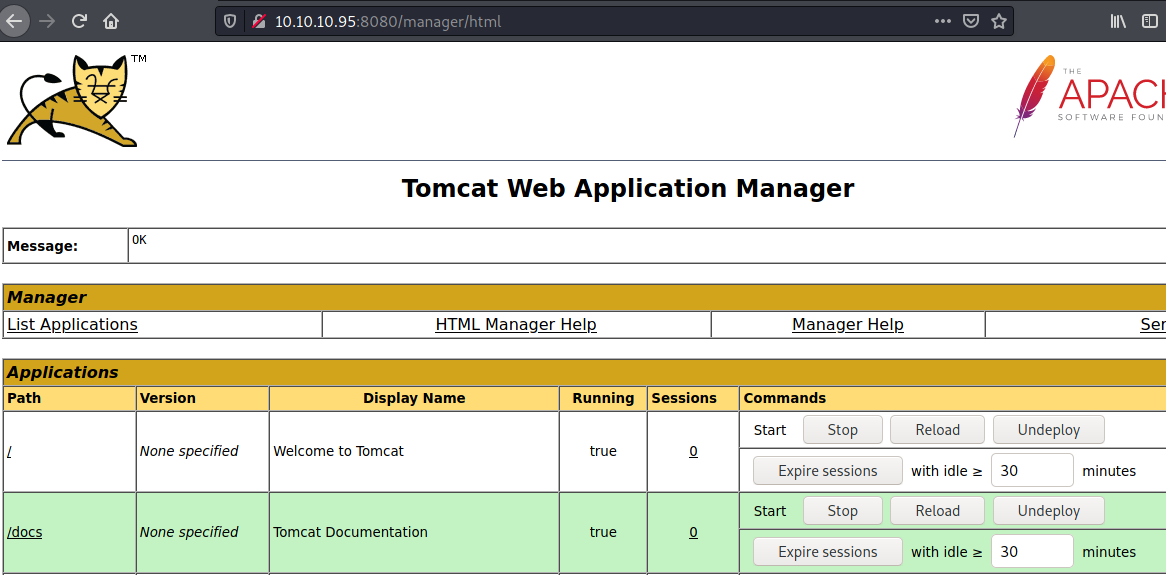Reload the Tomcat Documentation application
Image resolution: width=1166 pixels, height=575 pixels.
937,510
